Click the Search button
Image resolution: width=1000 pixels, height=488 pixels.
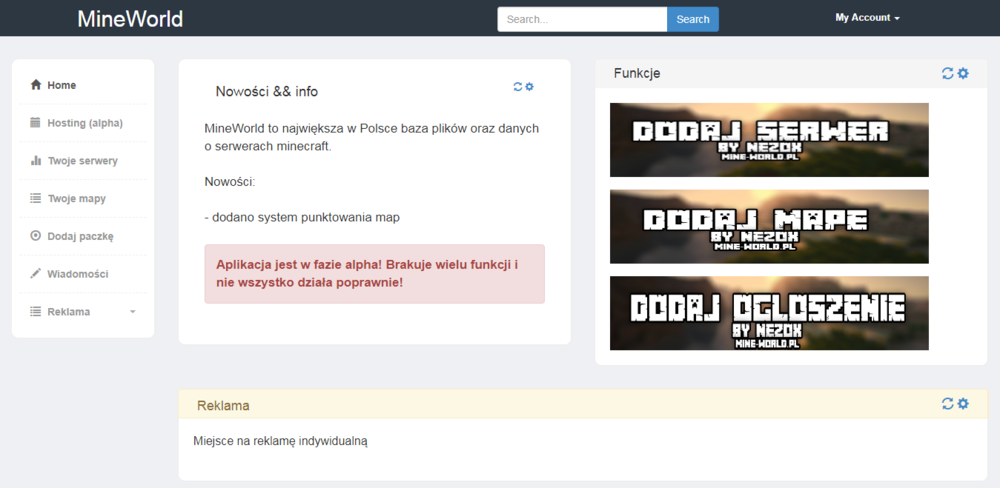pos(693,19)
